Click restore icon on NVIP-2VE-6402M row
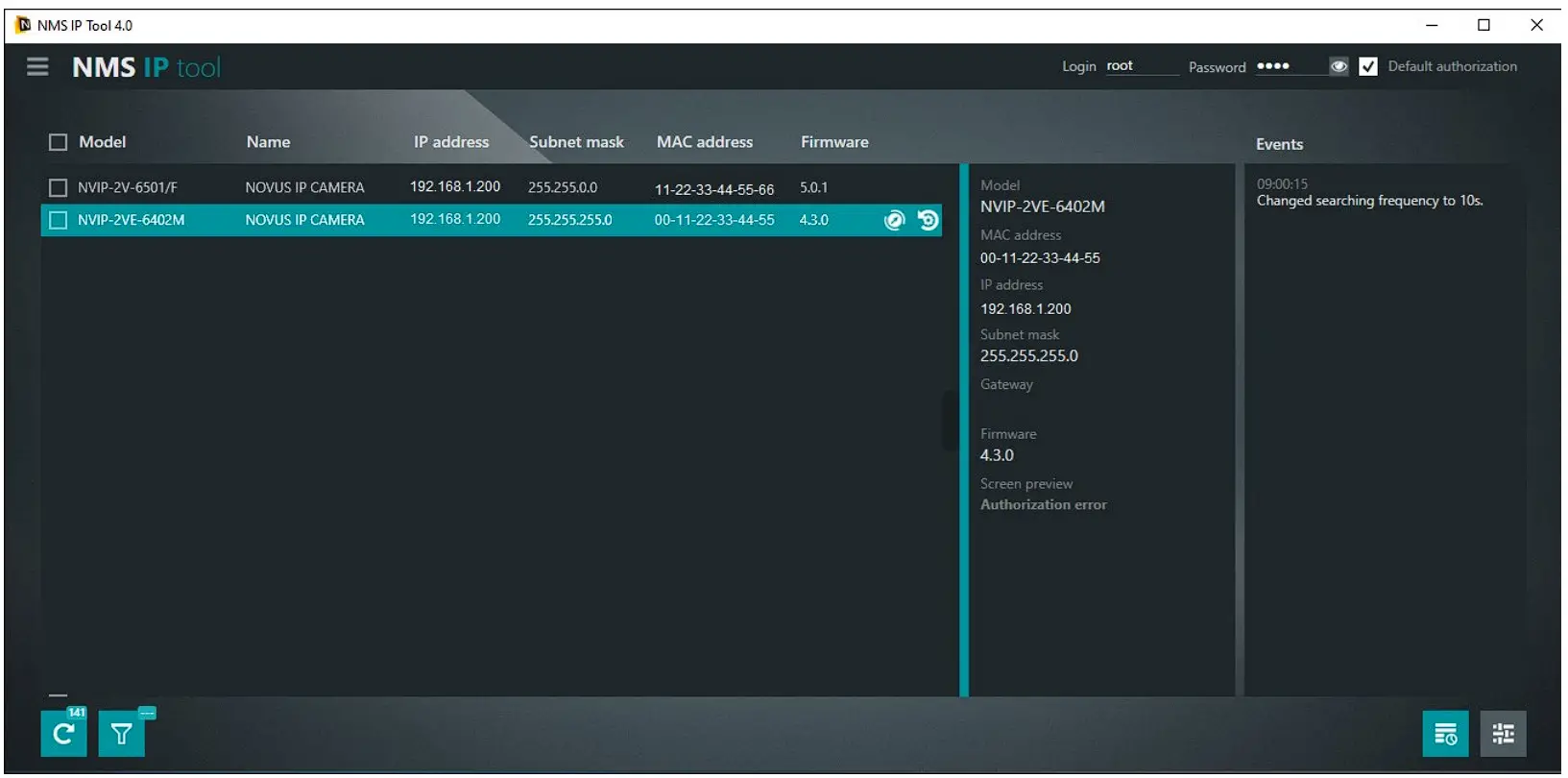Screen dimensions: 1568x778 click(x=928, y=220)
